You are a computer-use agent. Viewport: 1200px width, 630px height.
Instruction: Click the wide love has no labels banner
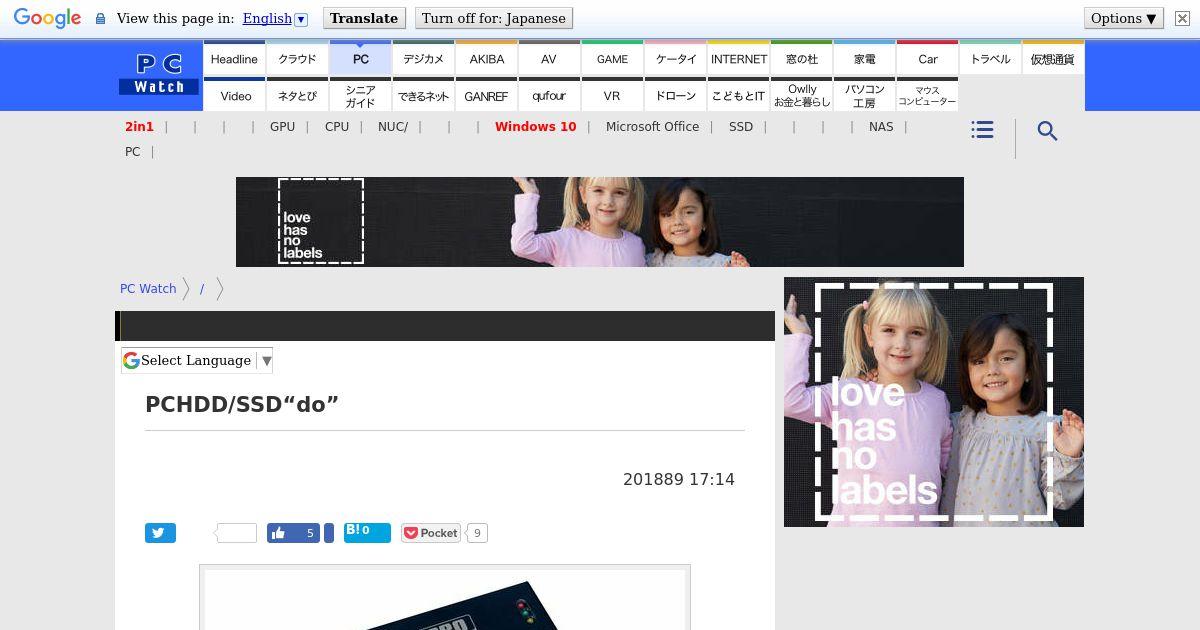600,222
